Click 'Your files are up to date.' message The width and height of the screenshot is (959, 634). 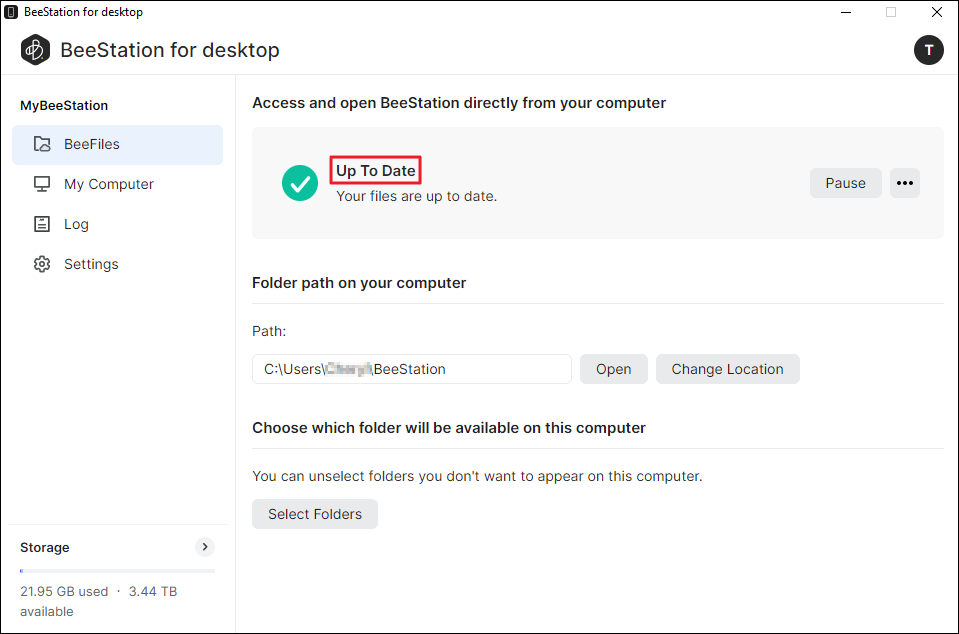(417, 196)
